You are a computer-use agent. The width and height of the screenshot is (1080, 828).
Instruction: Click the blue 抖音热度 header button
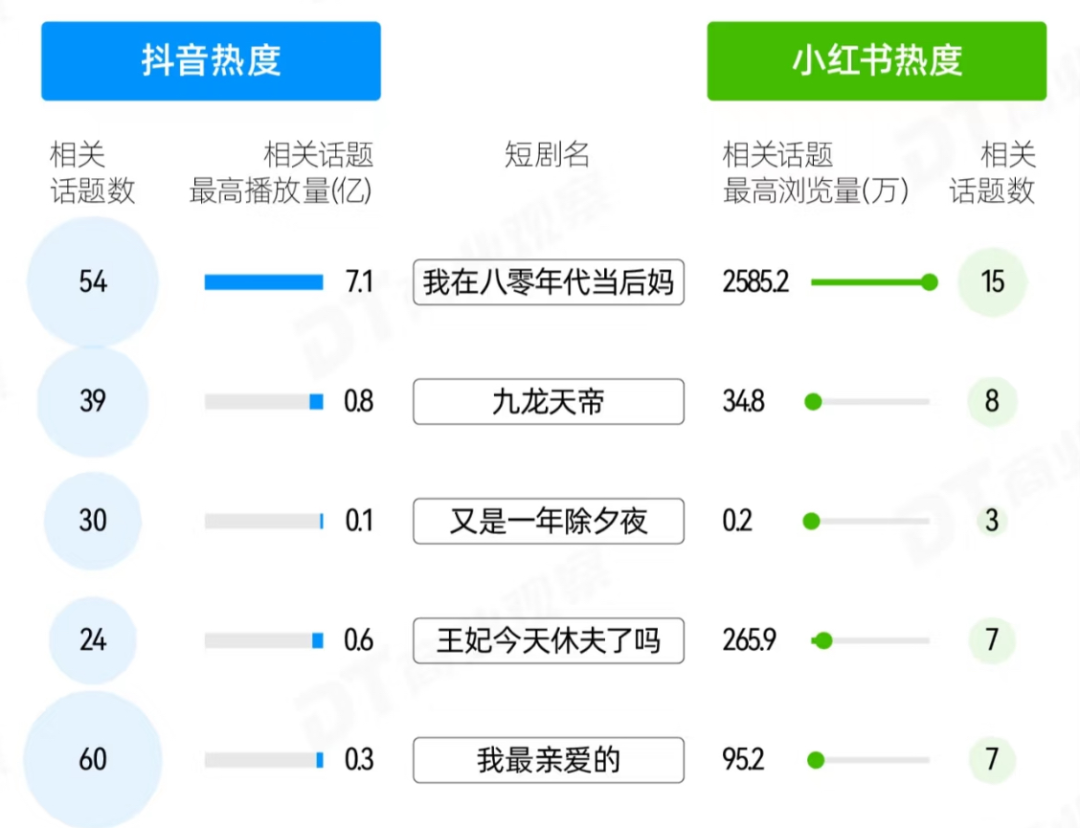coord(210,61)
